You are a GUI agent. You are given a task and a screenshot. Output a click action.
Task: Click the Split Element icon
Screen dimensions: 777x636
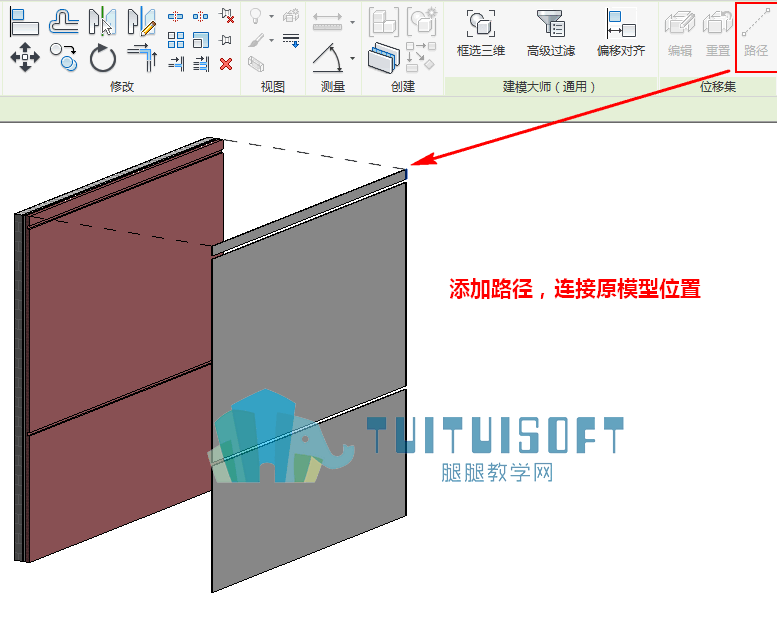pos(175,16)
